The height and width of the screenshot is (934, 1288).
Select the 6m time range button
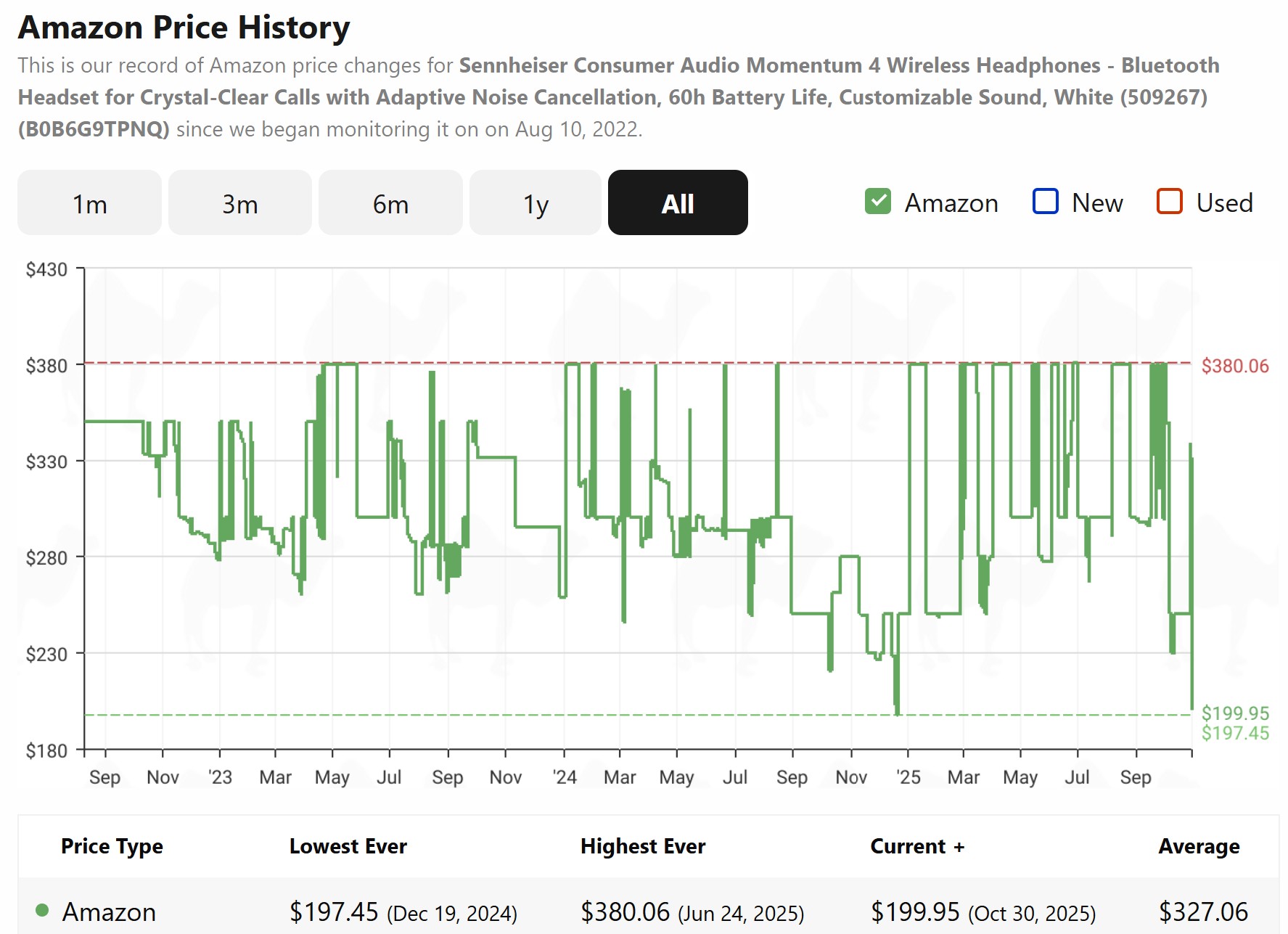pos(390,203)
